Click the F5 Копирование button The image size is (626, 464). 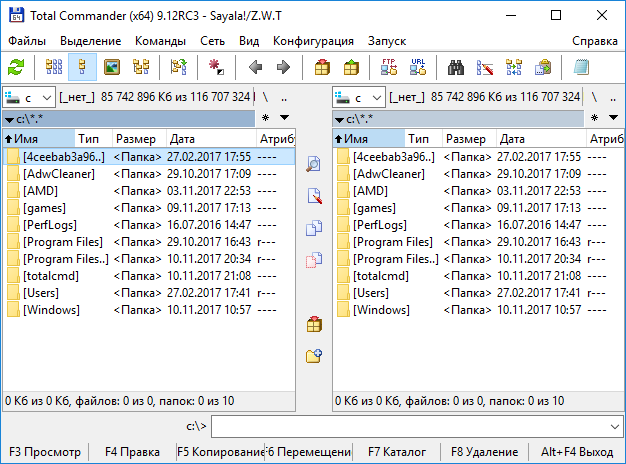220,452
